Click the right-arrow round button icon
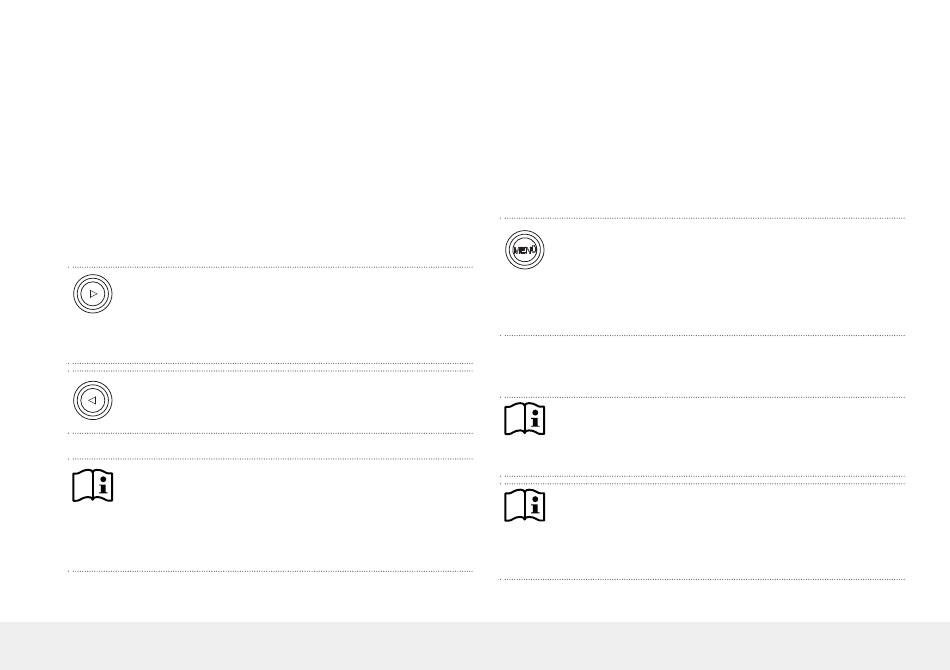 [x=92, y=295]
